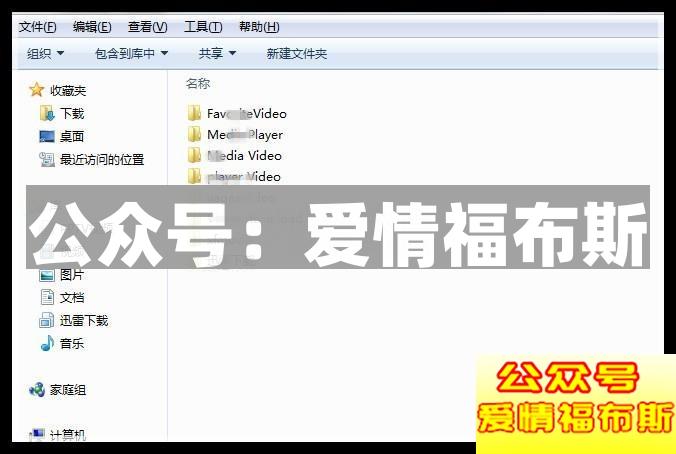Screen dimensions: 676x454
Task: Open the 帮助(H) menu
Action: click(259, 27)
